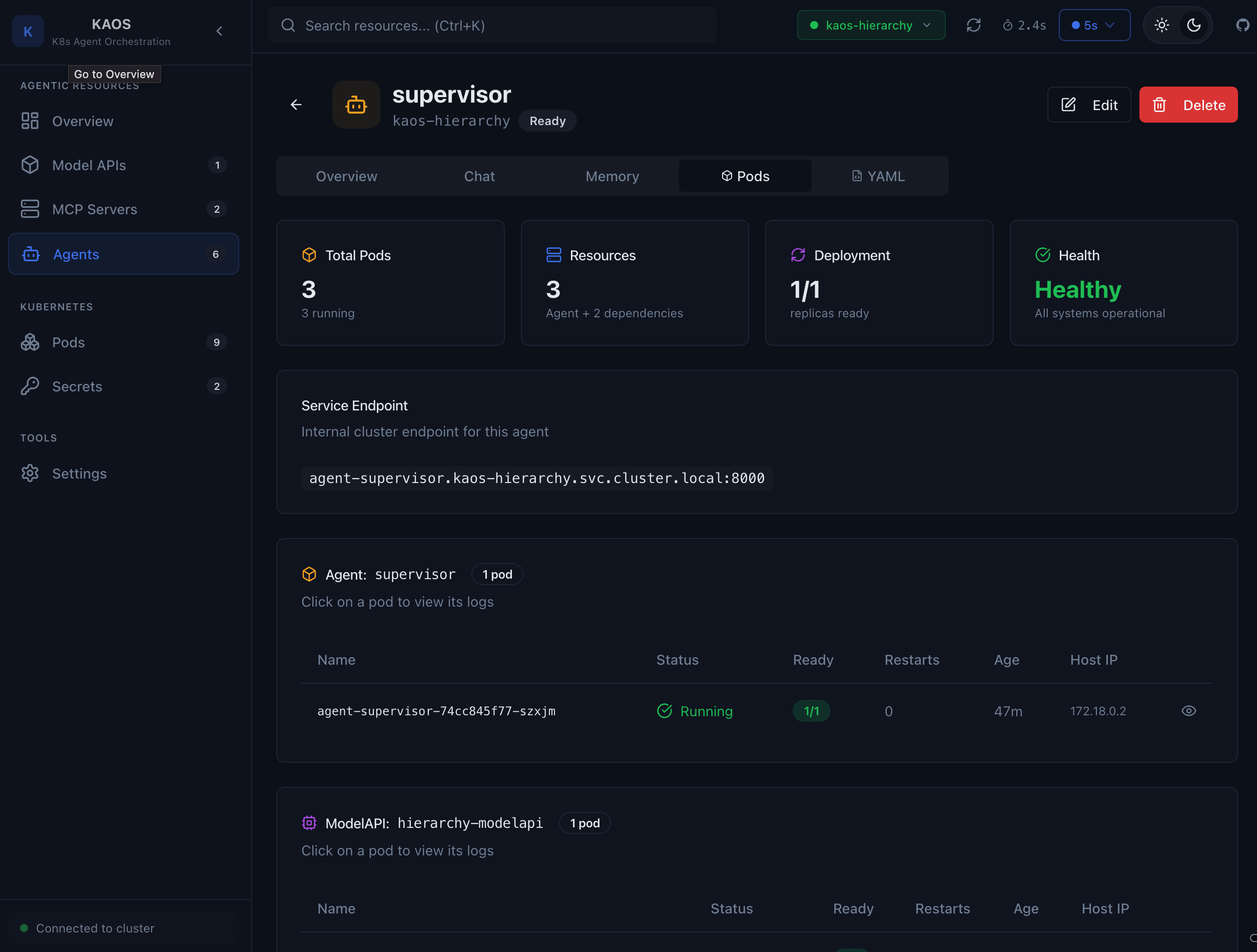Screen dimensions: 1257x952
Task: Open Secrets page in the sidebar
Action: (77, 386)
